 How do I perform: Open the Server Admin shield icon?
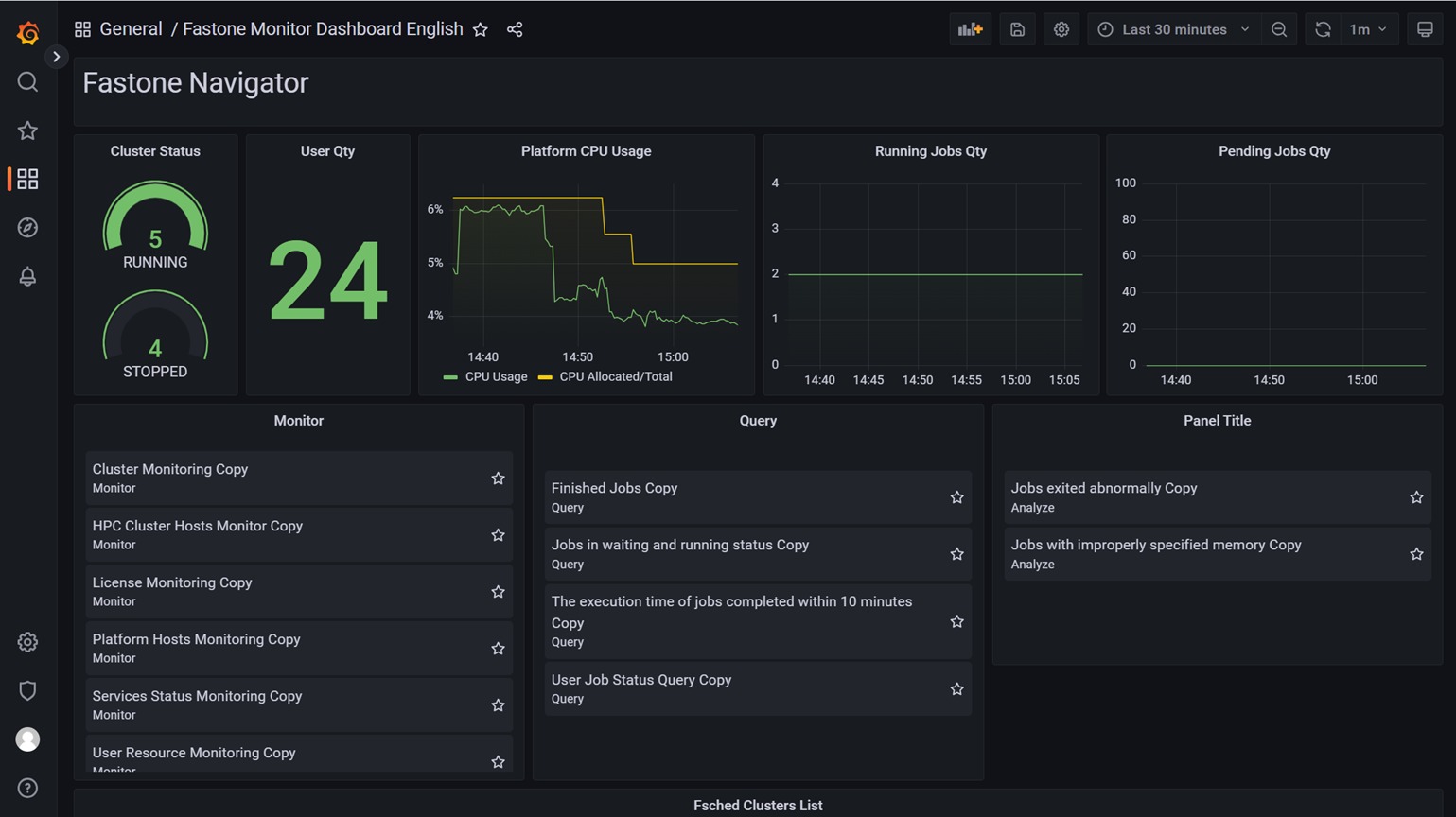pos(27,690)
